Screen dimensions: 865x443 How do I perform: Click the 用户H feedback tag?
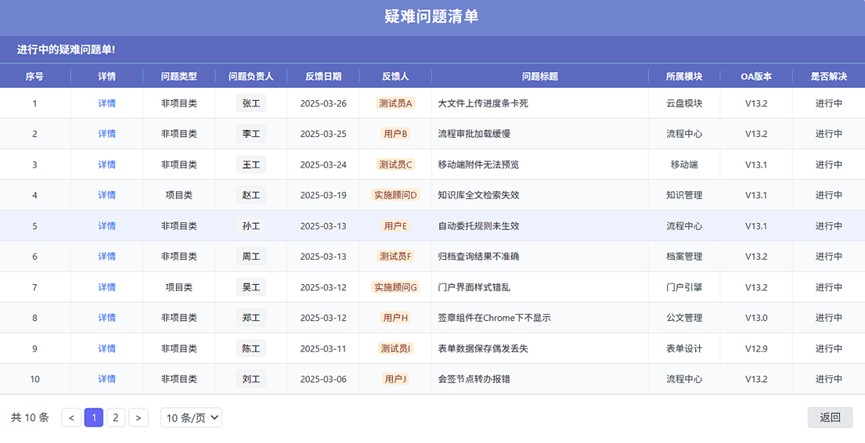click(x=395, y=318)
